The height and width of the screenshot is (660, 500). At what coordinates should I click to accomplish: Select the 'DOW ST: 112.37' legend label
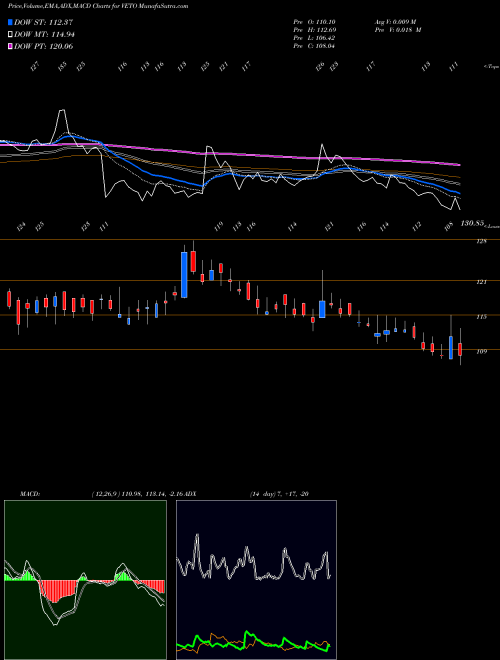pyautogui.click(x=44, y=22)
